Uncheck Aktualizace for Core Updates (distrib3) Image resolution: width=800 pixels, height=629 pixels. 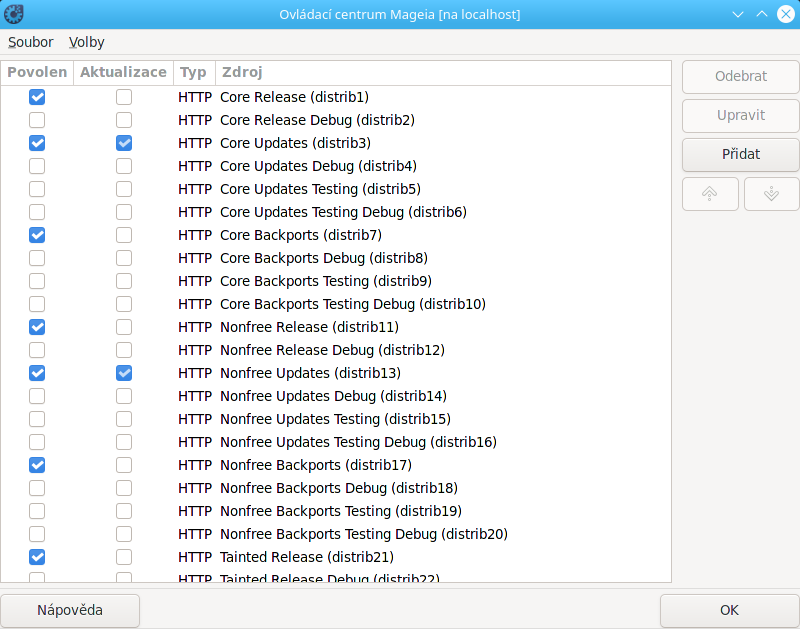pyautogui.click(x=124, y=143)
